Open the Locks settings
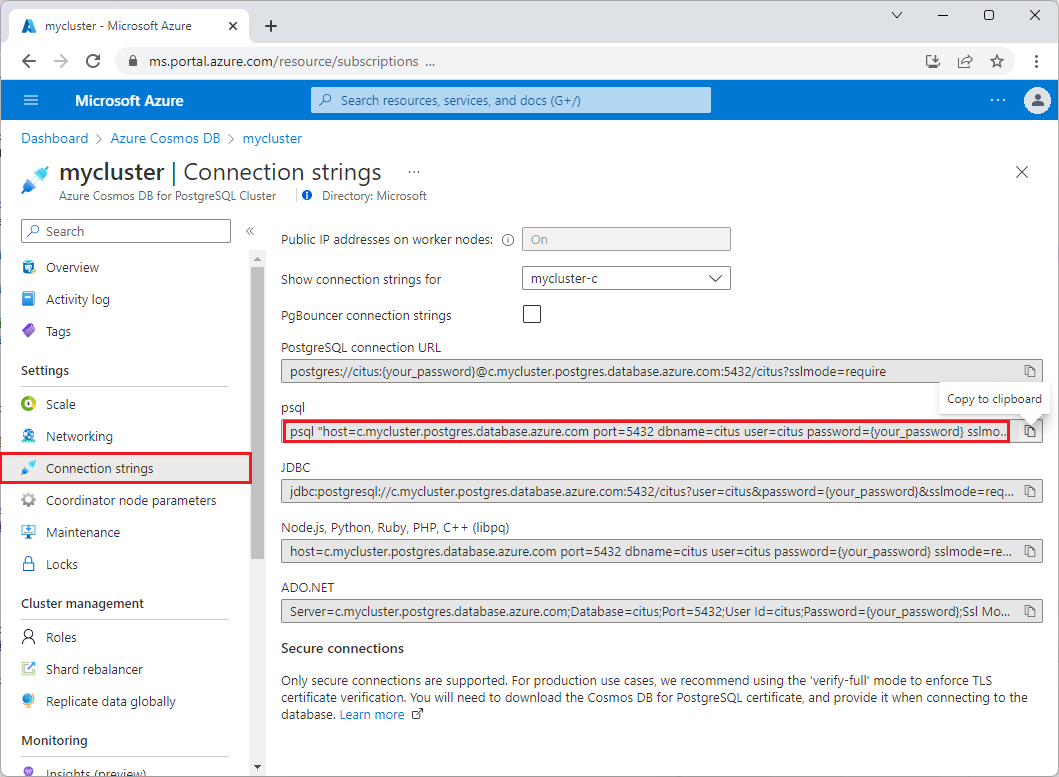The height and width of the screenshot is (777, 1059). point(69,564)
